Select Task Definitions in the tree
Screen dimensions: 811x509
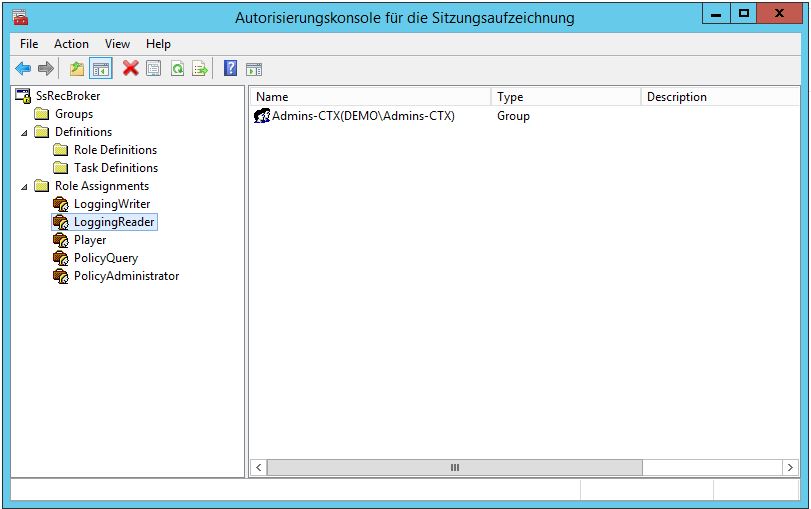point(116,168)
